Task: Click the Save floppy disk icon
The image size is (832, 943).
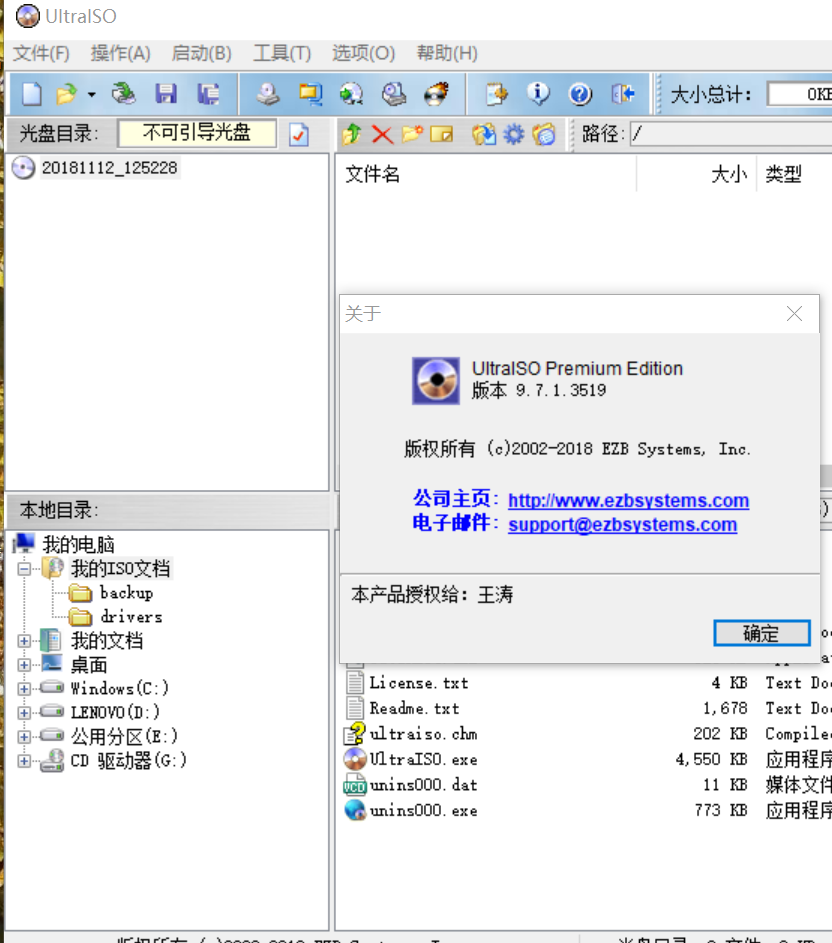Action: pos(165,94)
